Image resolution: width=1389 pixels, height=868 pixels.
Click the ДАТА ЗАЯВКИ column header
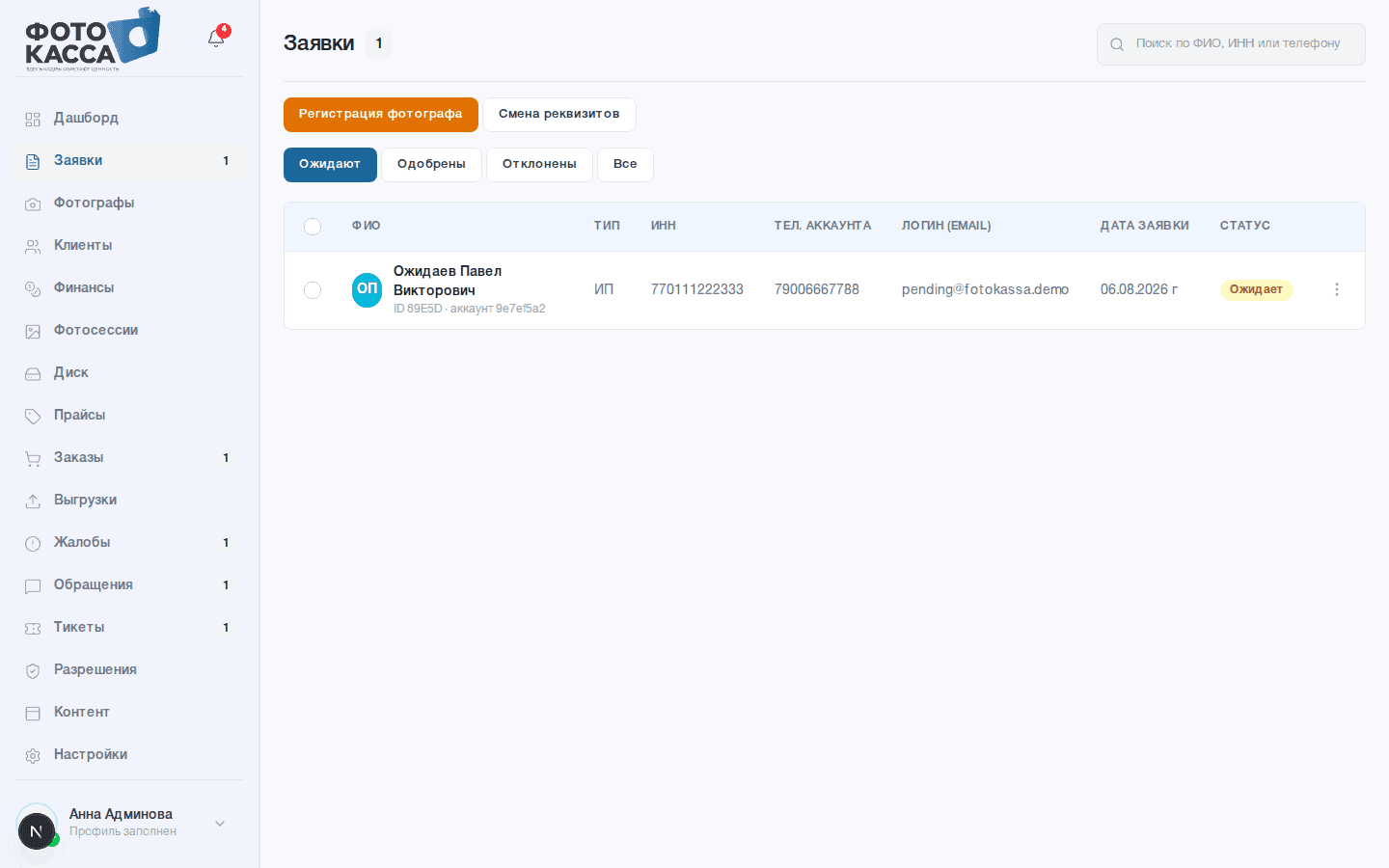tap(1144, 226)
